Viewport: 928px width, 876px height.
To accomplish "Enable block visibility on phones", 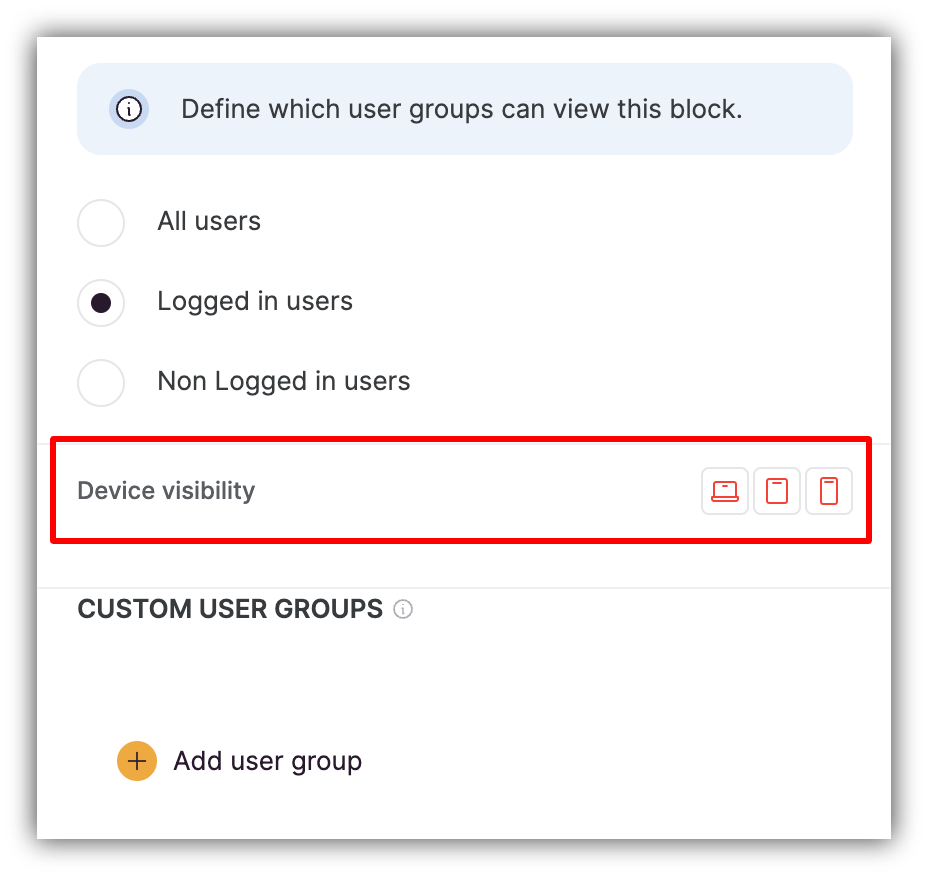I will click(x=828, y=491).
